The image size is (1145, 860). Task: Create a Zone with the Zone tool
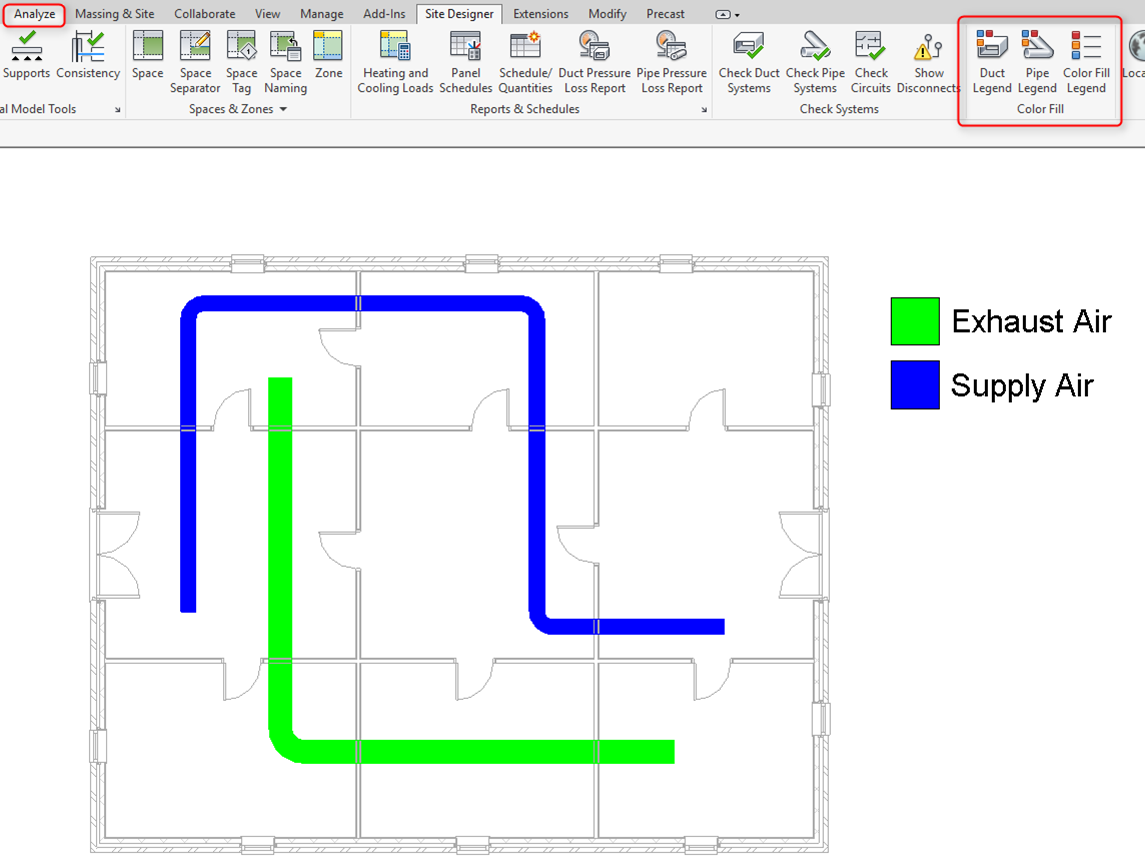tap(328, 60)
